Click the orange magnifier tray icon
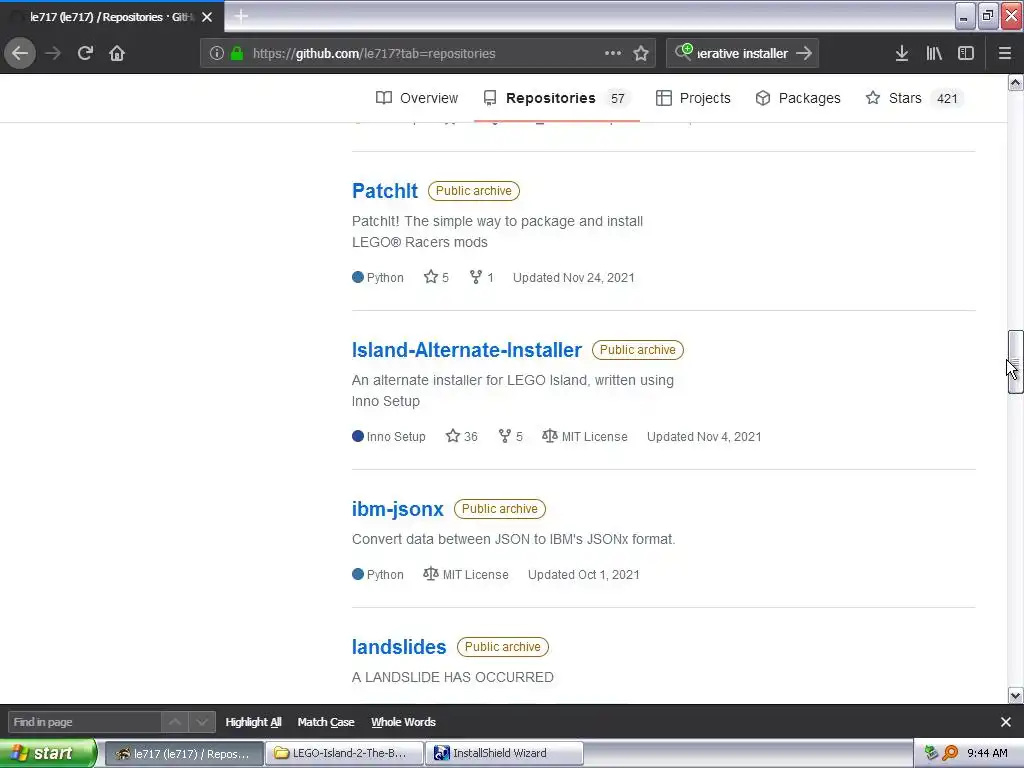1024x768 pixels. 951,753
